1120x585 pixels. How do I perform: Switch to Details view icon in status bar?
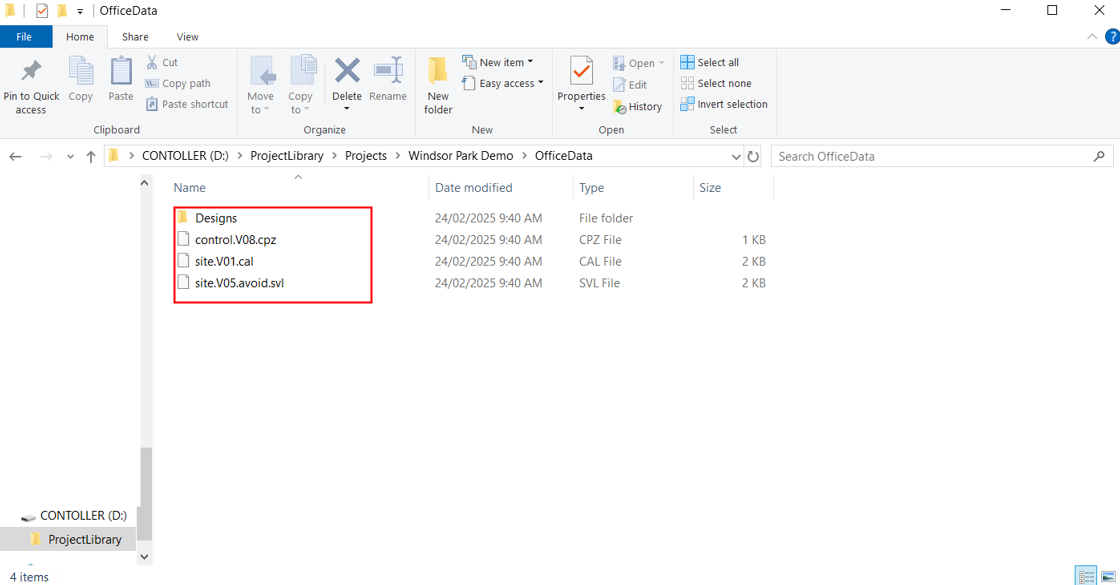(x=1086, y=576)
